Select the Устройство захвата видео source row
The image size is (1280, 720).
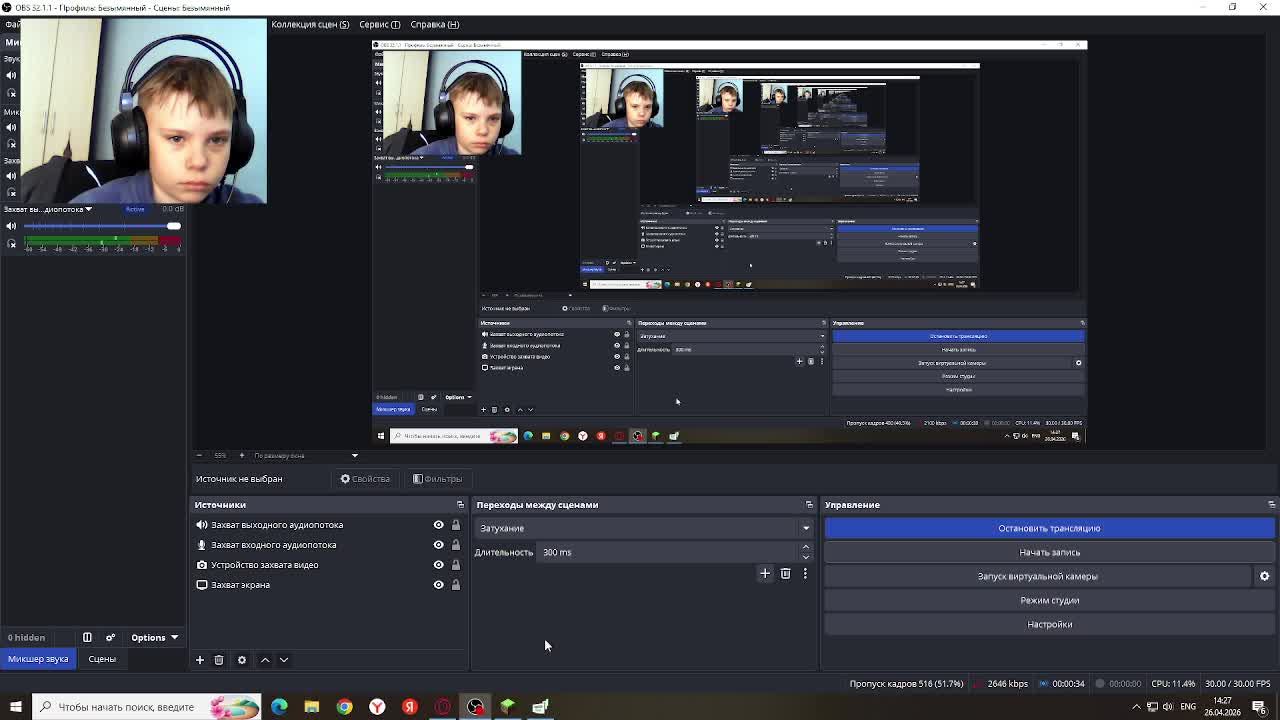[x=328, y=565]
